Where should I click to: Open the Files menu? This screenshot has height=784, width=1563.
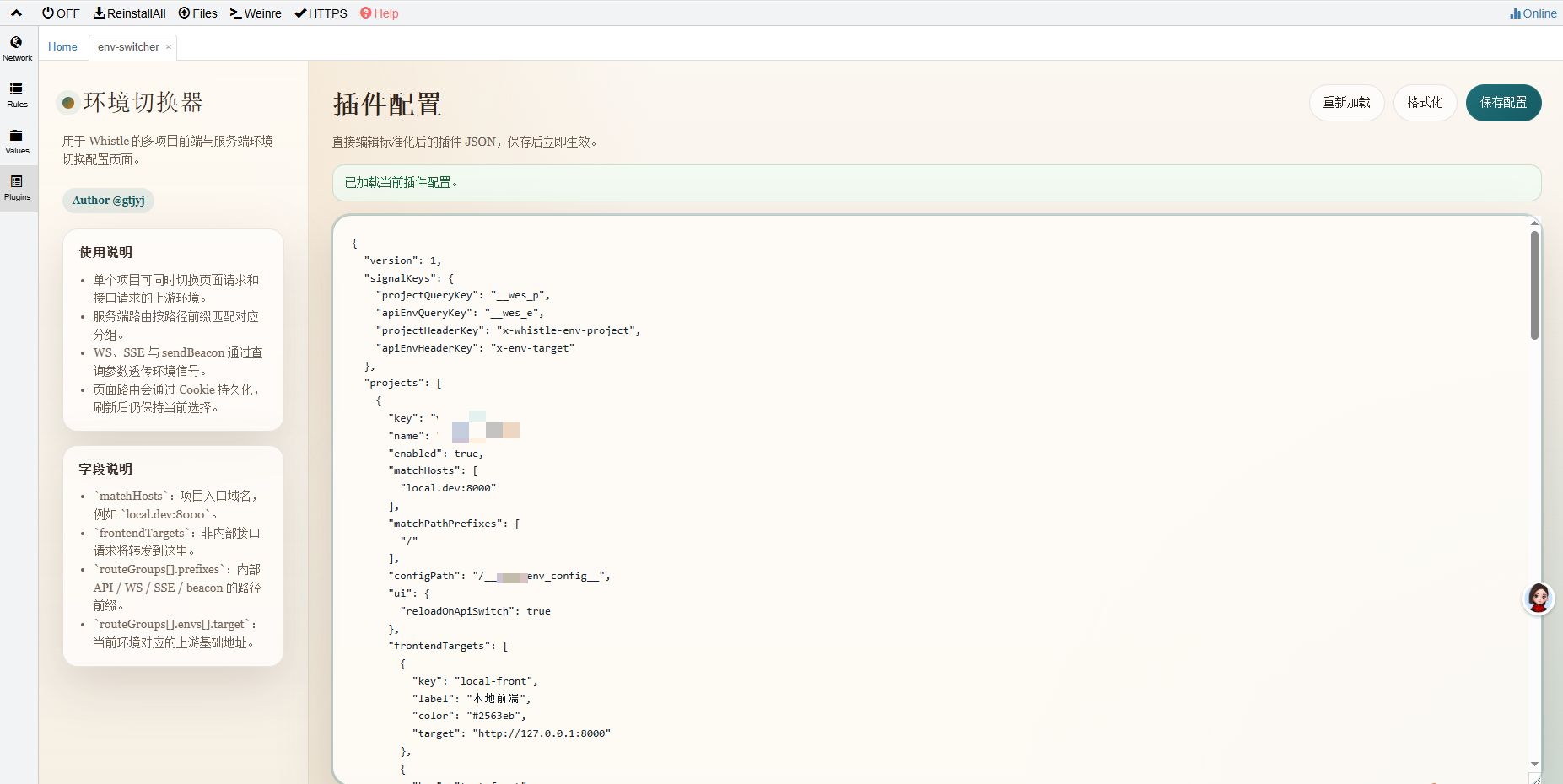[x=197, y=13]
